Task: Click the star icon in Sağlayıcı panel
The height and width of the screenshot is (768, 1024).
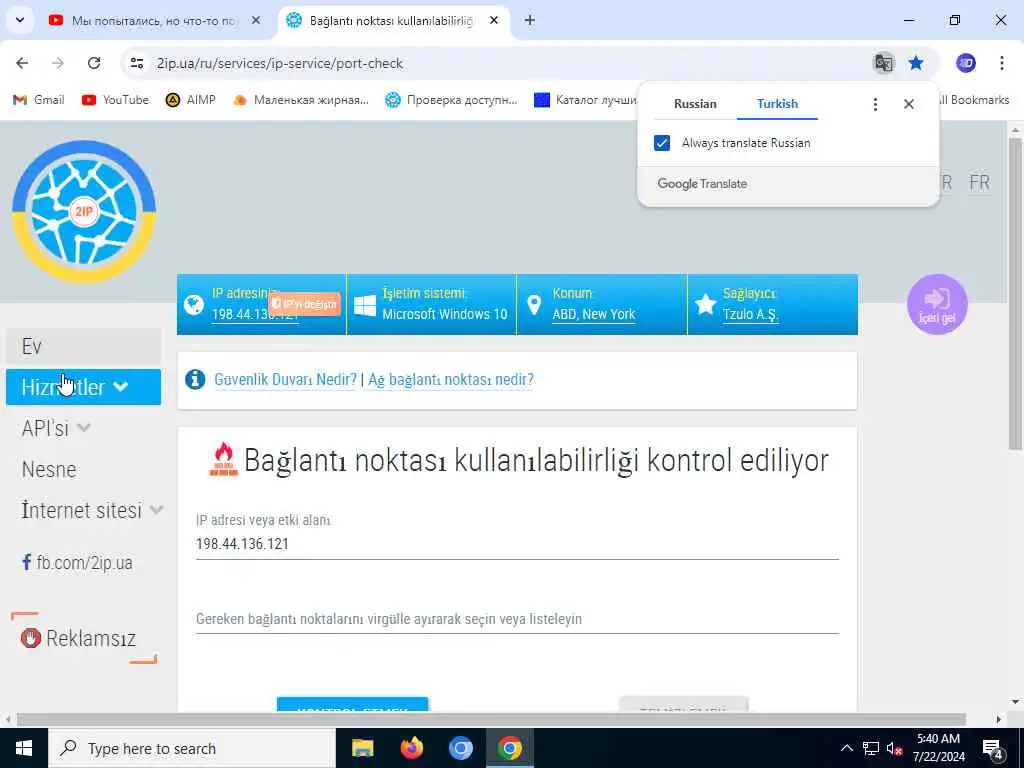Action: click(705, 304)
